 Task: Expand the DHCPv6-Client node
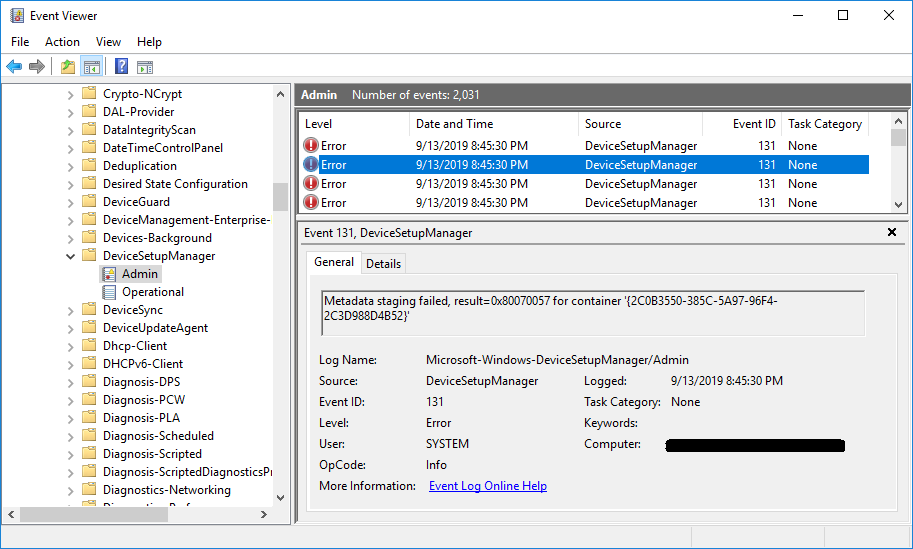[x=70, y=364]
